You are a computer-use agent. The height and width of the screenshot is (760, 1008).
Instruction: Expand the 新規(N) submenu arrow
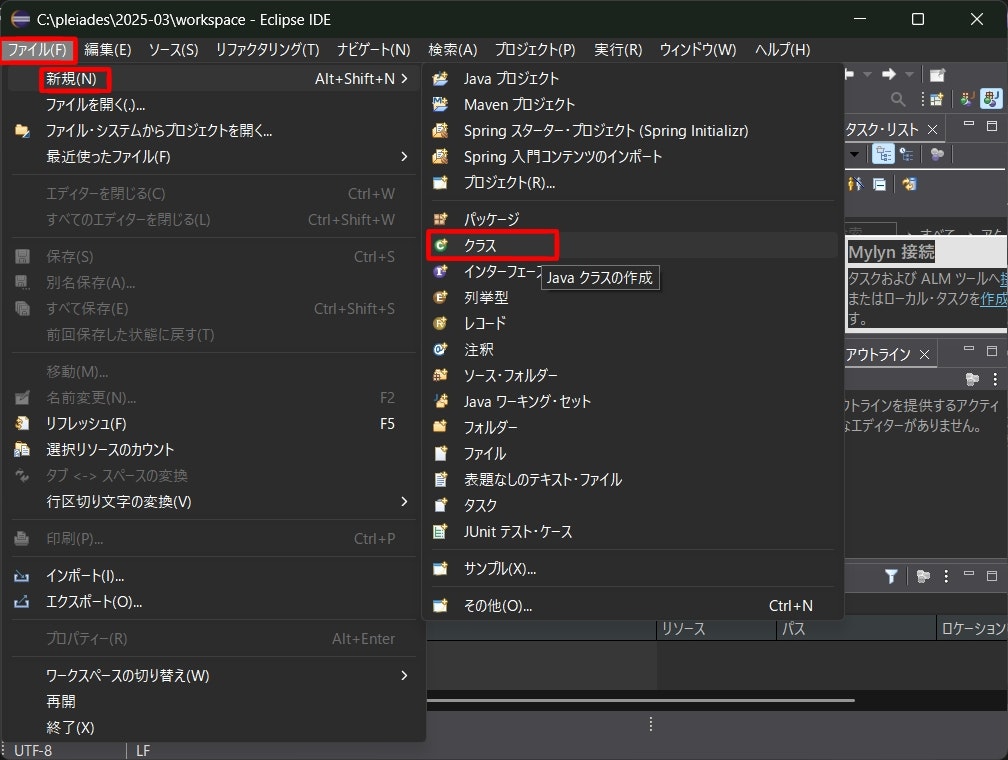404,78
